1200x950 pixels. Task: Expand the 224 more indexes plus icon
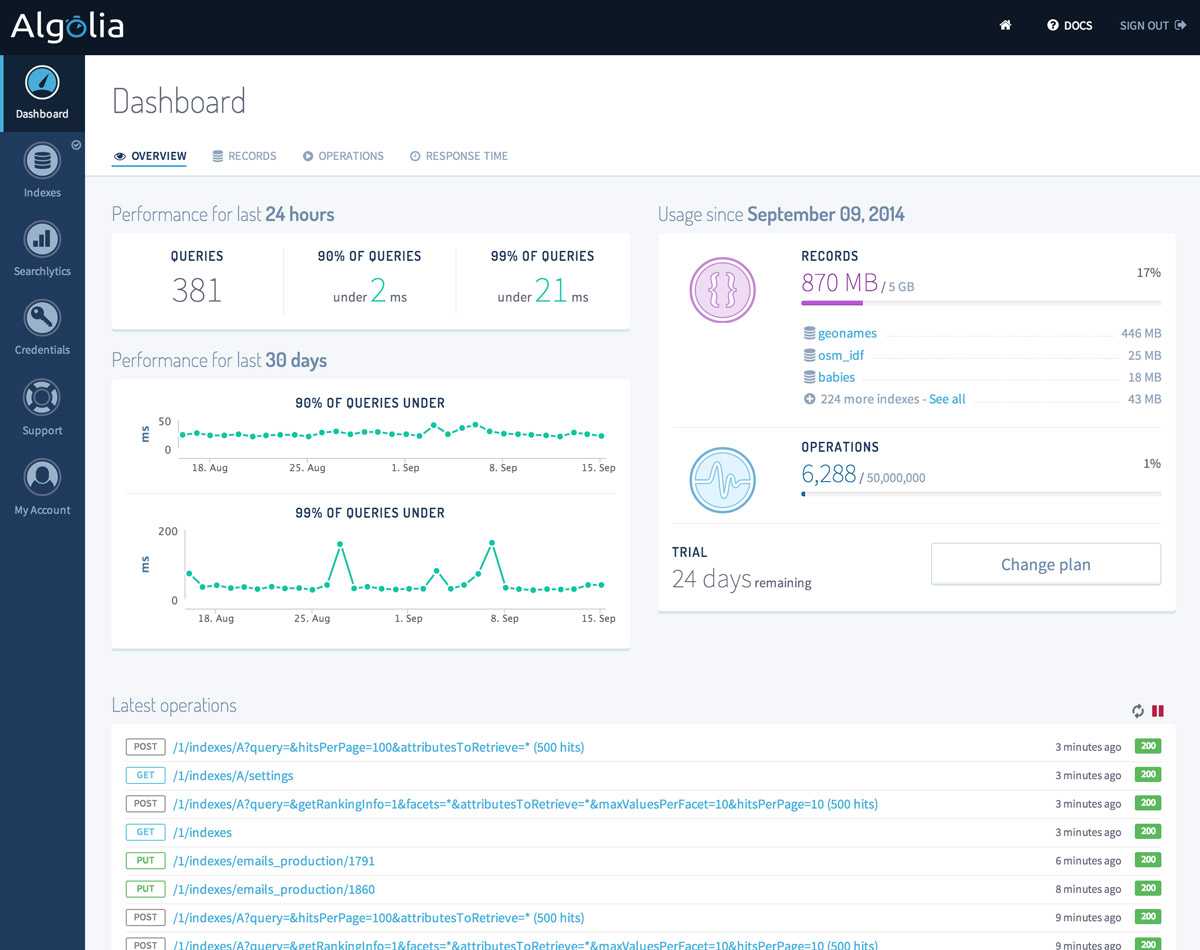[809, 399]
